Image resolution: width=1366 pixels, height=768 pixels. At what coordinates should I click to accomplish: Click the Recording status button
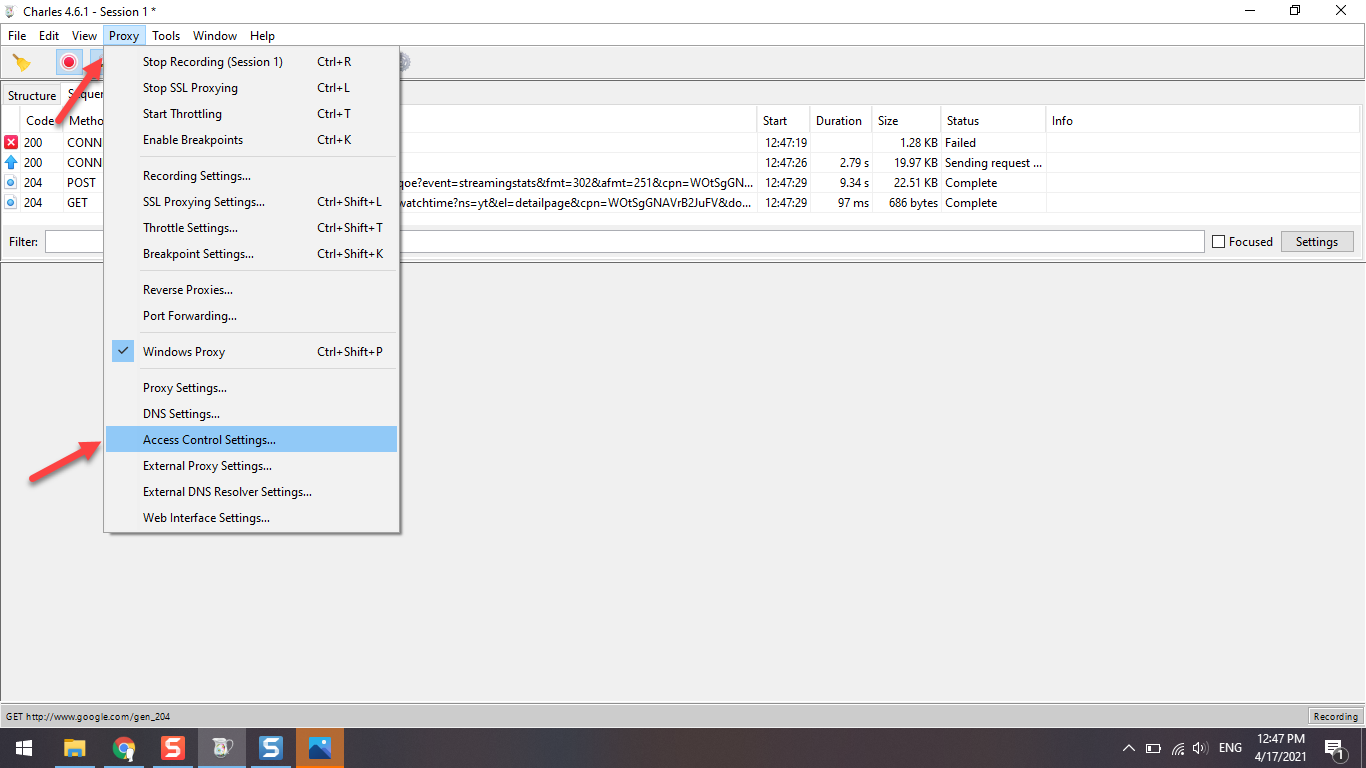tap(1335, 716)
